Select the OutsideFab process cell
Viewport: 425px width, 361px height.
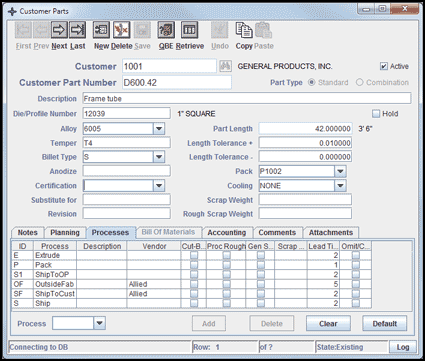(55, 284)
